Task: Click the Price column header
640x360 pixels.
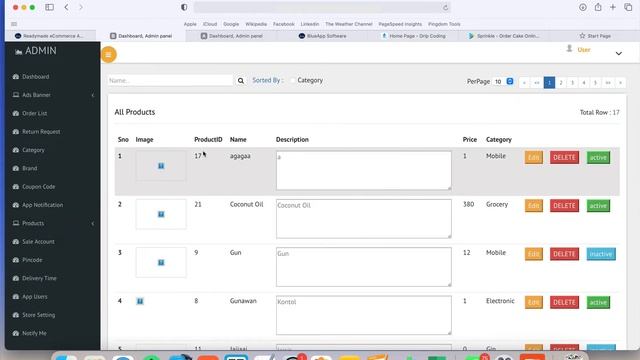Action: 470,140
